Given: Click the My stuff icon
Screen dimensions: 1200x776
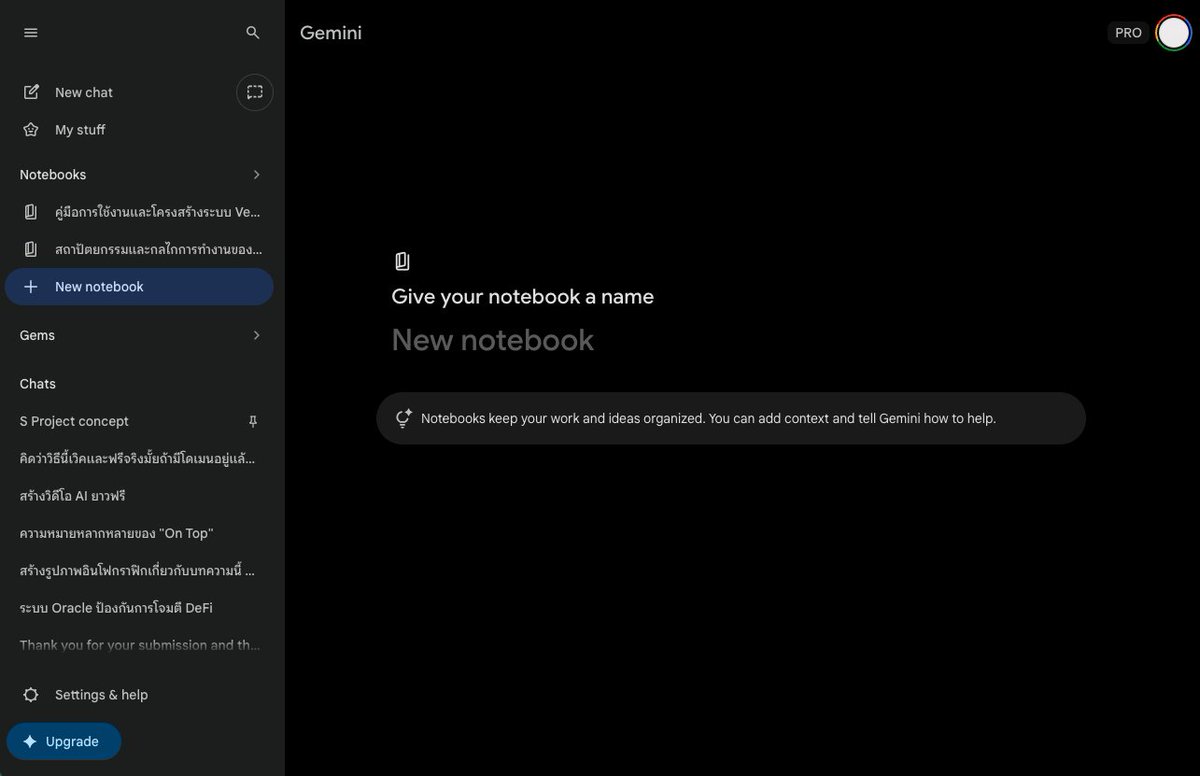Looking at the screenshot, I should pyautogui.click(x=31, y=130).
